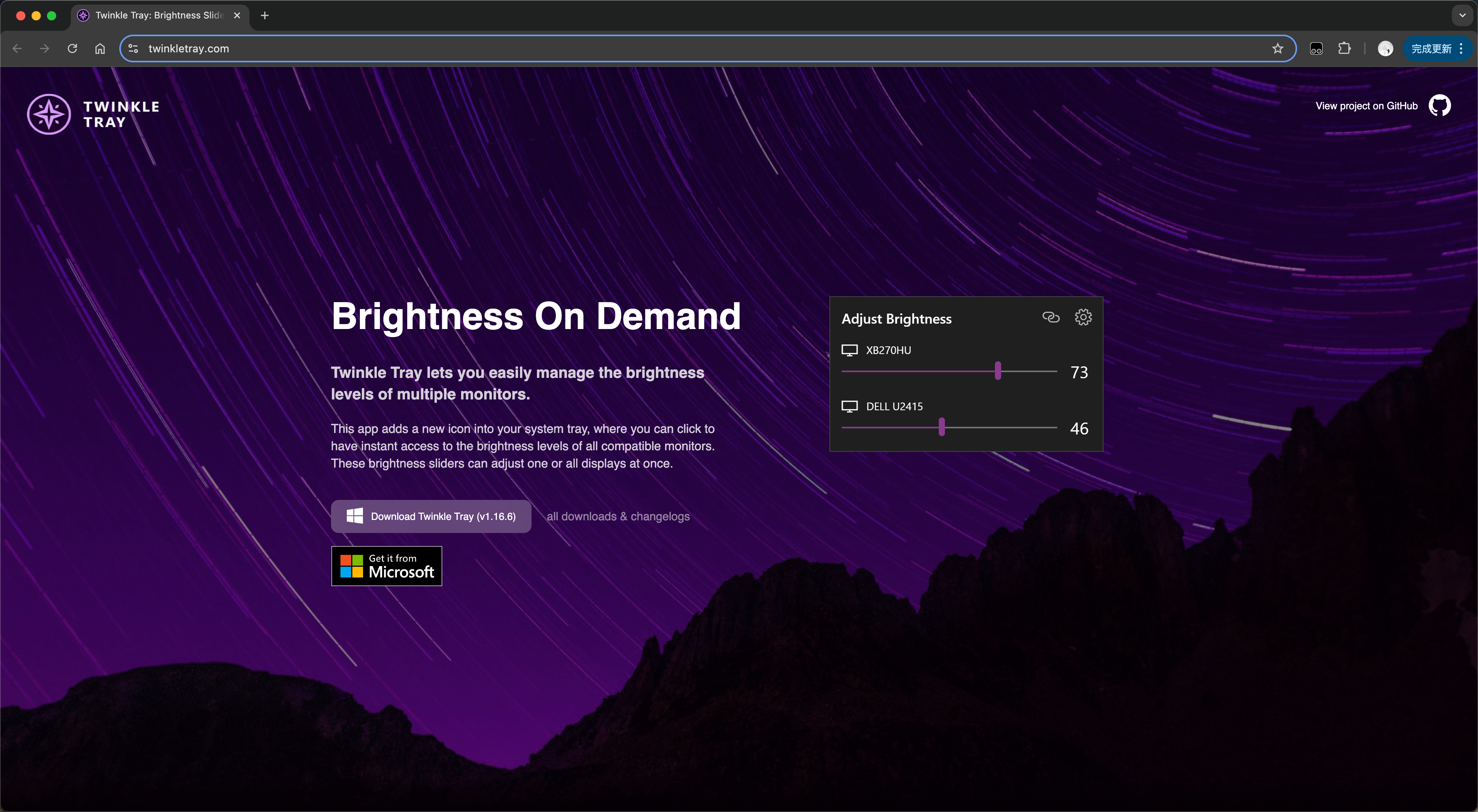Select the Twinkle Tray: Brightness Slider tab
This screenshot has height=812, width=1478.
pos(159,15)
